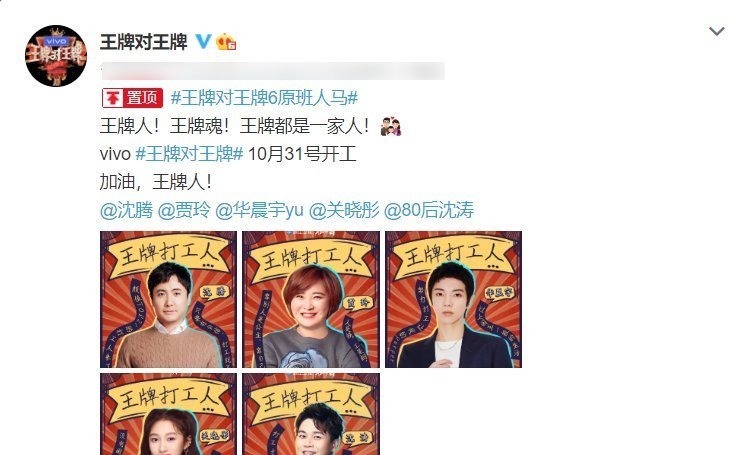Visit the @华晨宇yu mention

tap(259, 210)
